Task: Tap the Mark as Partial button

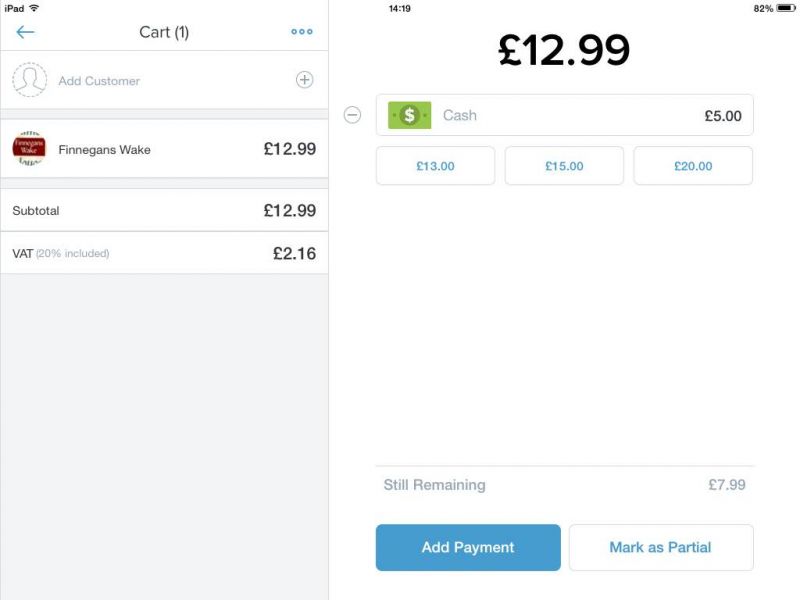Action: [x=661, y=547]
